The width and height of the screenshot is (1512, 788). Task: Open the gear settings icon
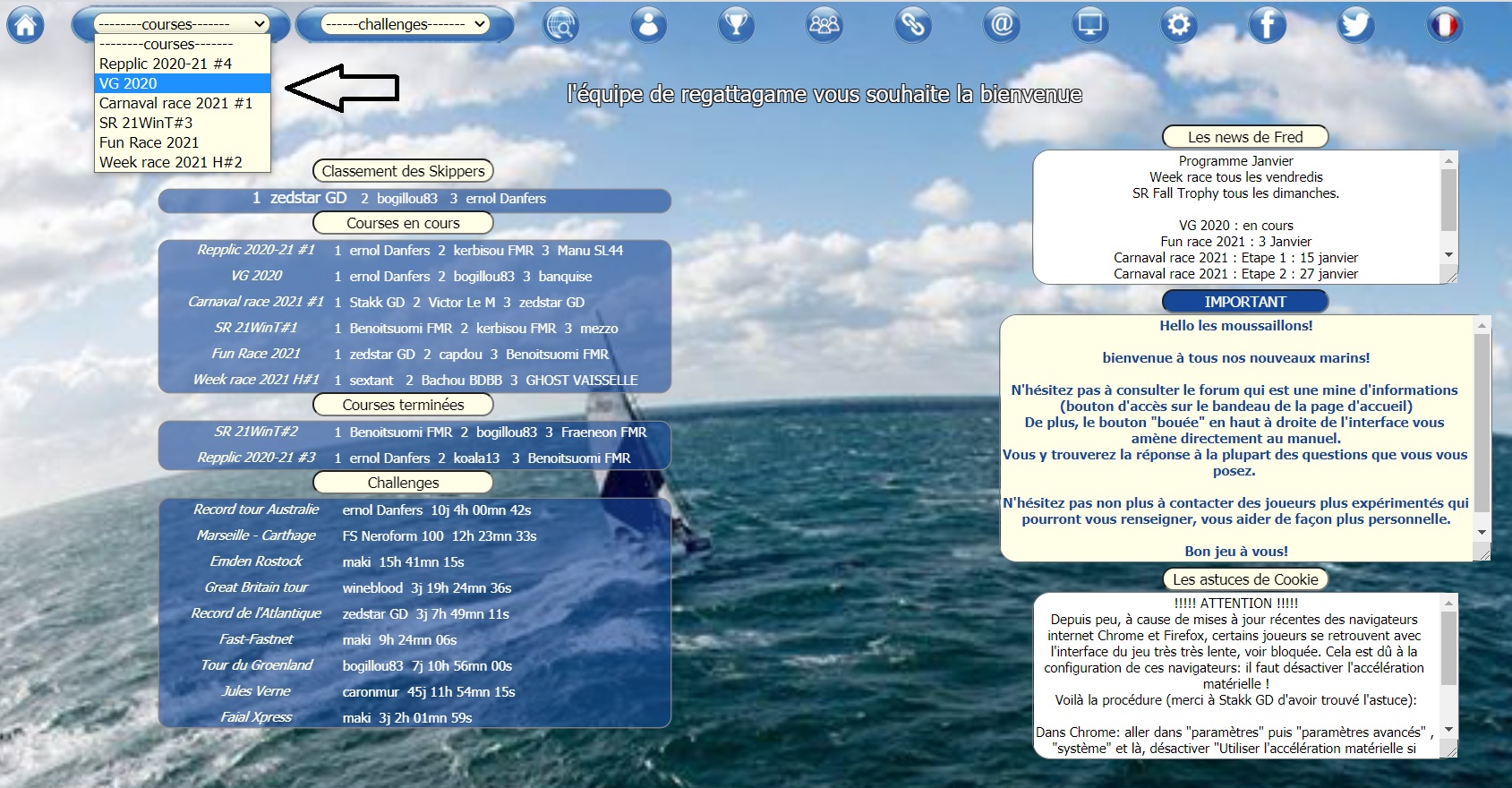1178,25
